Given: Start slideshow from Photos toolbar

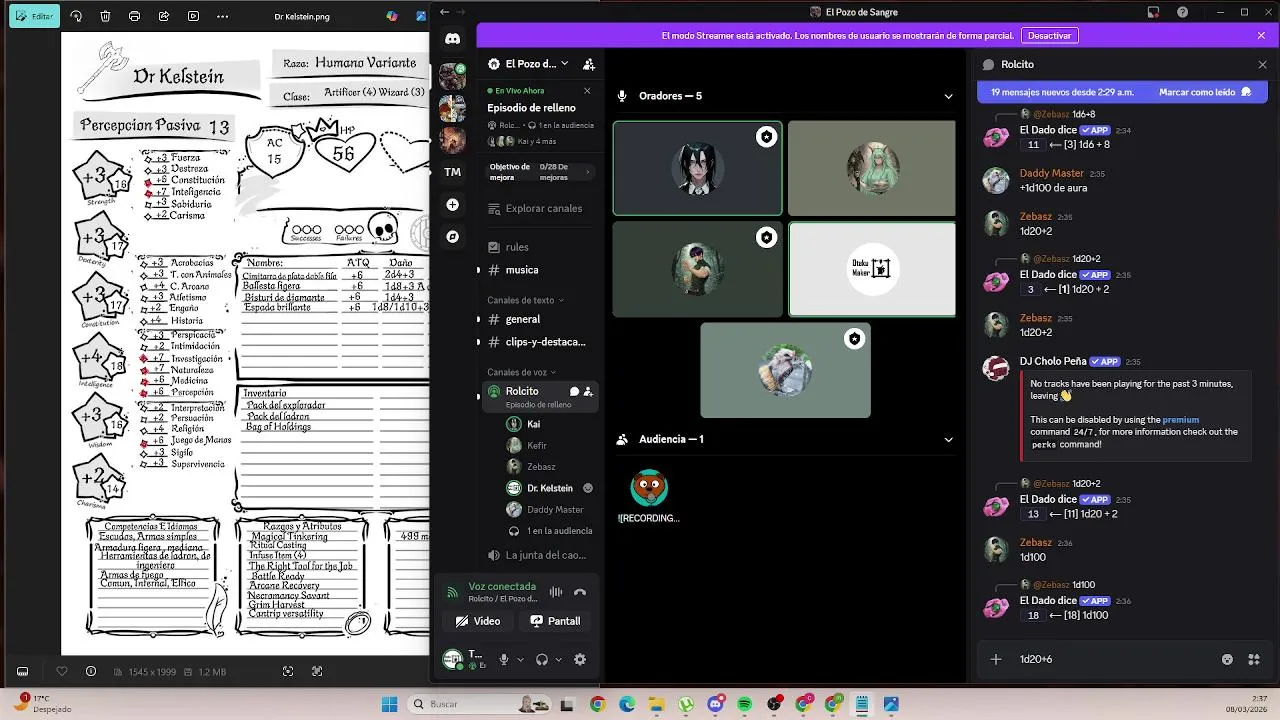Looking at the screenshot, I should coord(193,16).
